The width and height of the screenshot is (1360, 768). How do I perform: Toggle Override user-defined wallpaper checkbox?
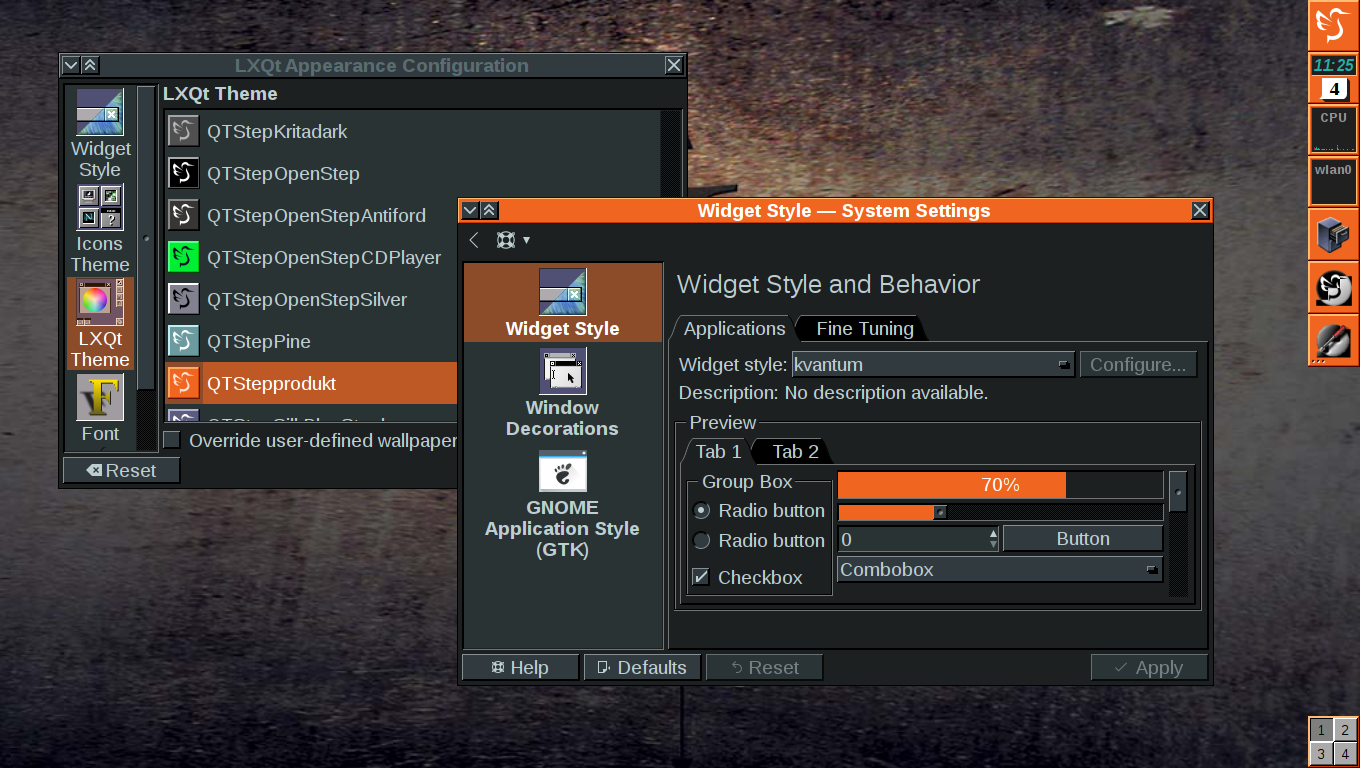(172, 440)
